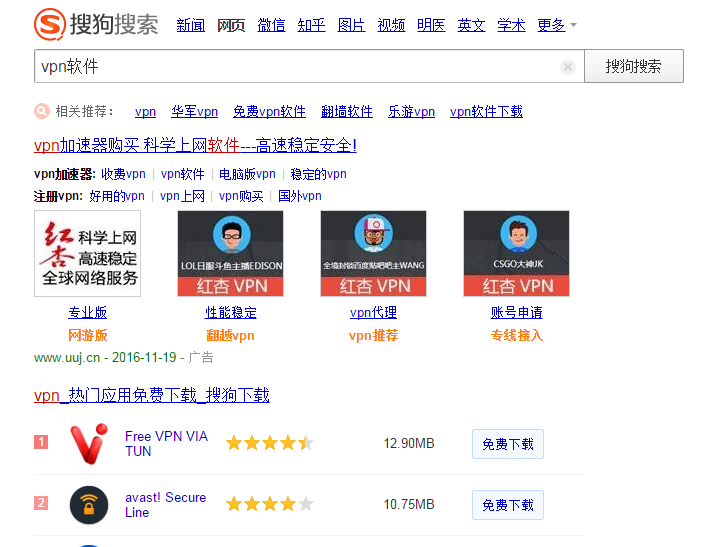Click the vpn推荐 orange link
703x547 pixels.
(373, 335)
